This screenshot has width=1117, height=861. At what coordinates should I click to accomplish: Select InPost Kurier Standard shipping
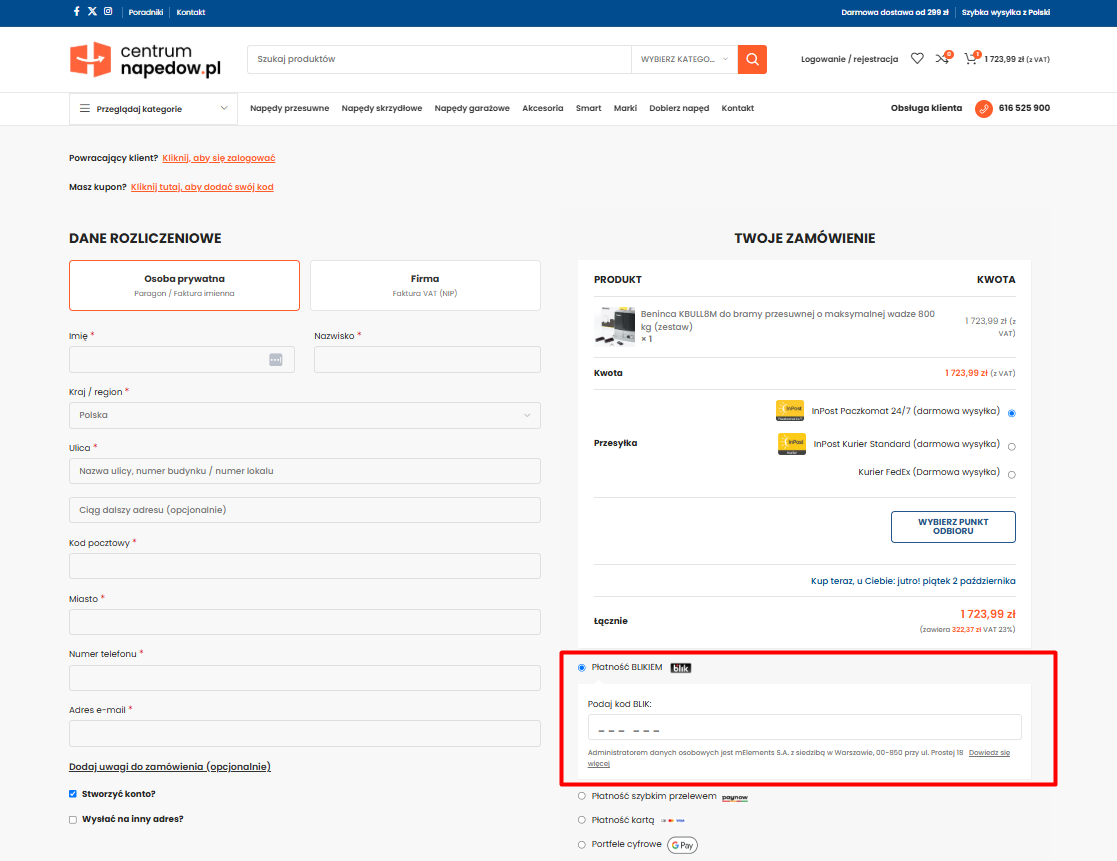coord(1012,447)
